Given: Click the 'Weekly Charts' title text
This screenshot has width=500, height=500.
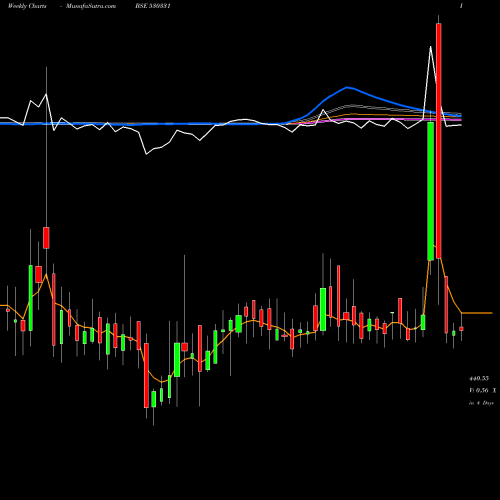Looking at the screenshot, I should [27, 6].
